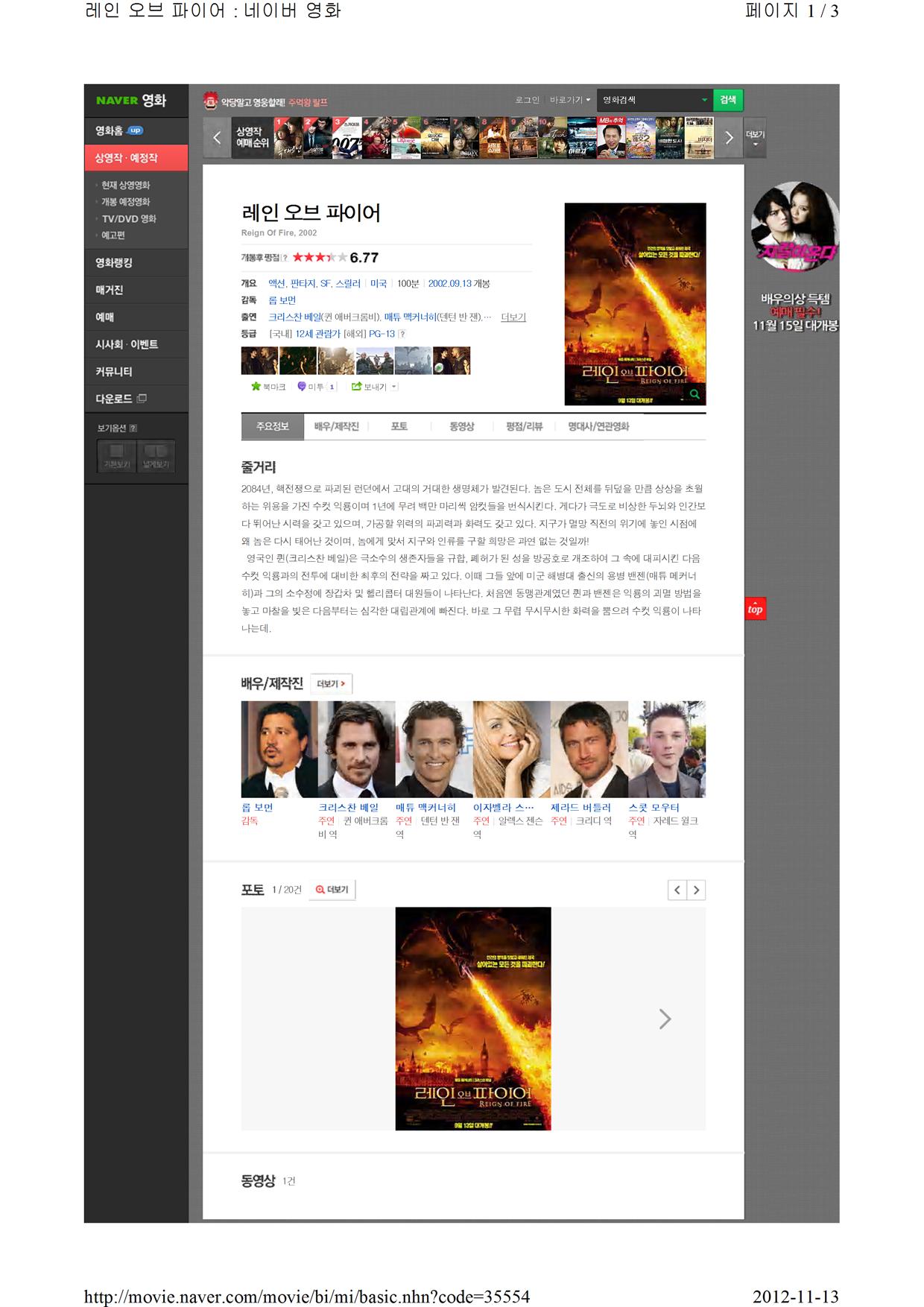Open 개봉 예정영화 submenu link
This screenshot has height=1307, width=924.
[x=125, y=202]
